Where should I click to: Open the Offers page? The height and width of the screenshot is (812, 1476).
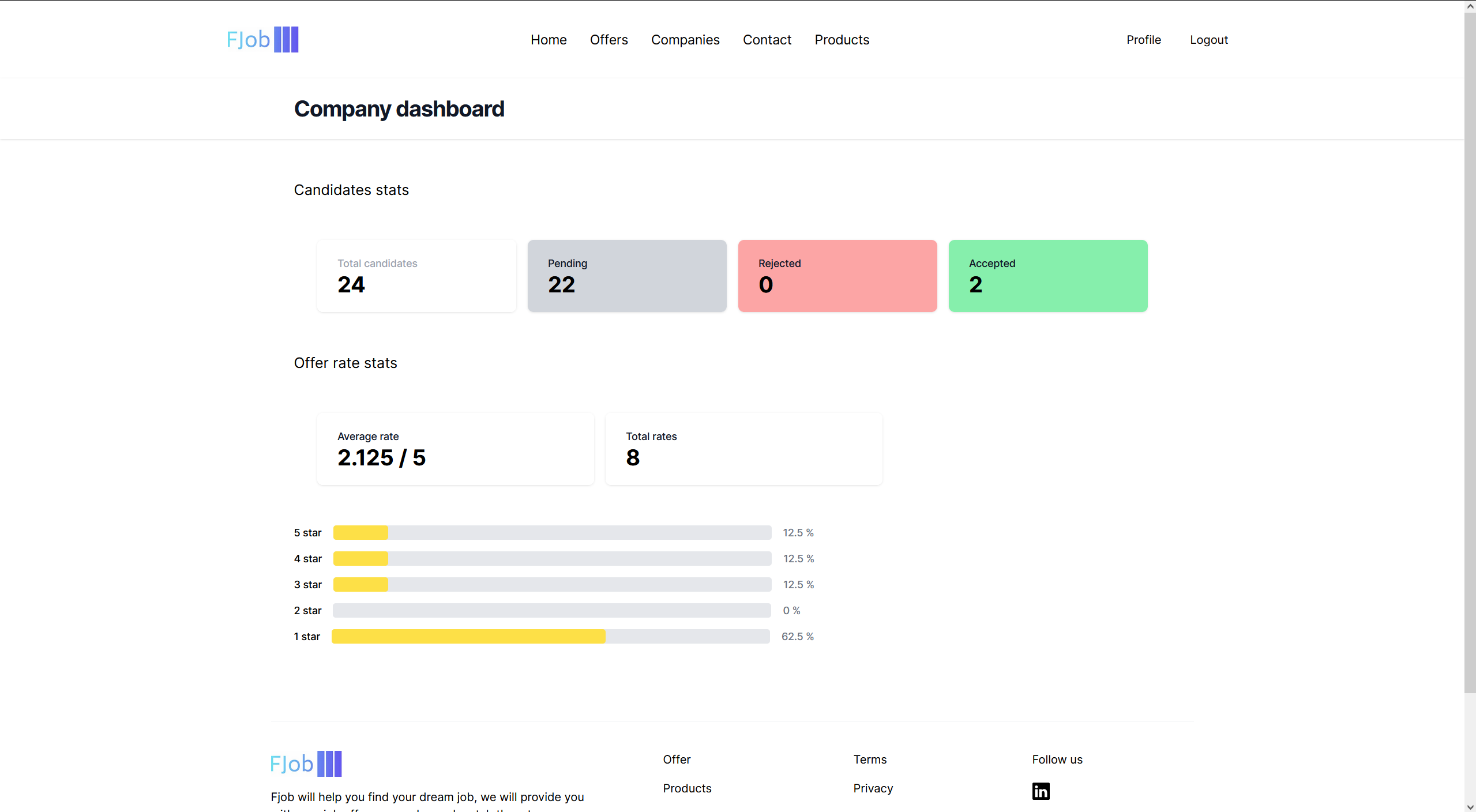coord(609,40)
